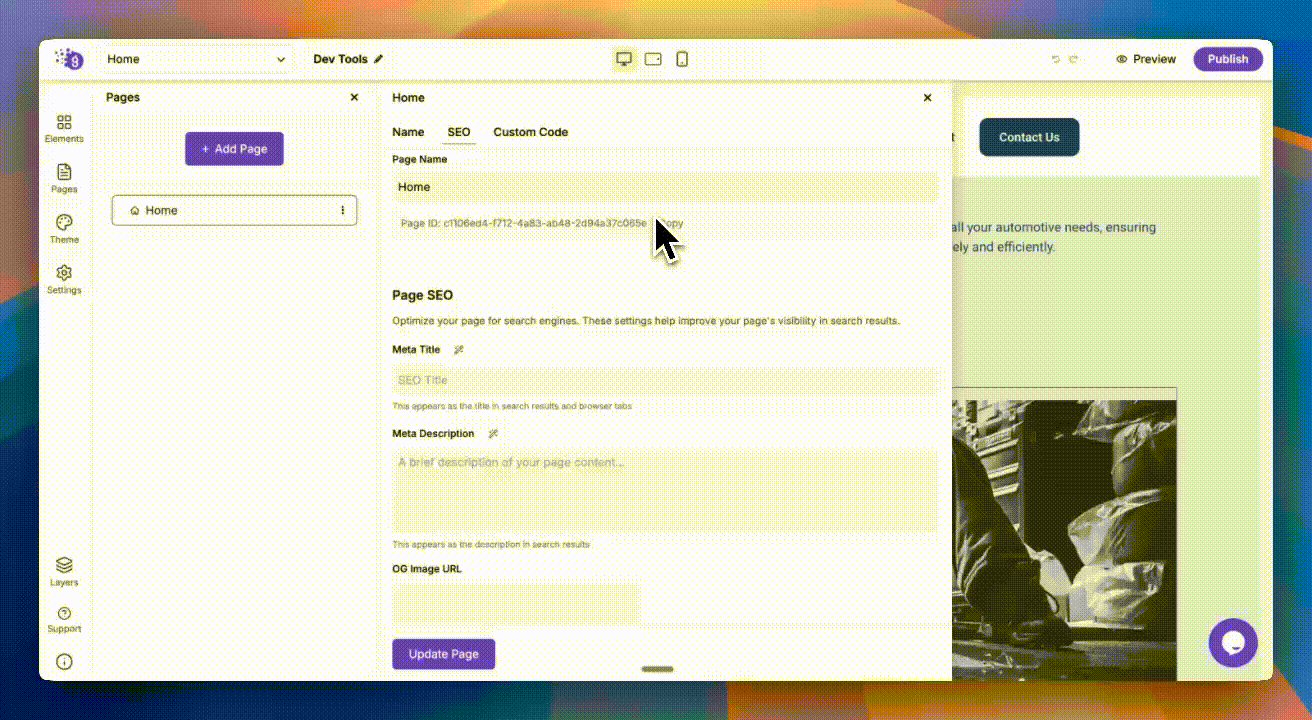The image size is (1312, 720).
Task: Click the 'Optimize your page for search engines' text
Action: [646, 321]
